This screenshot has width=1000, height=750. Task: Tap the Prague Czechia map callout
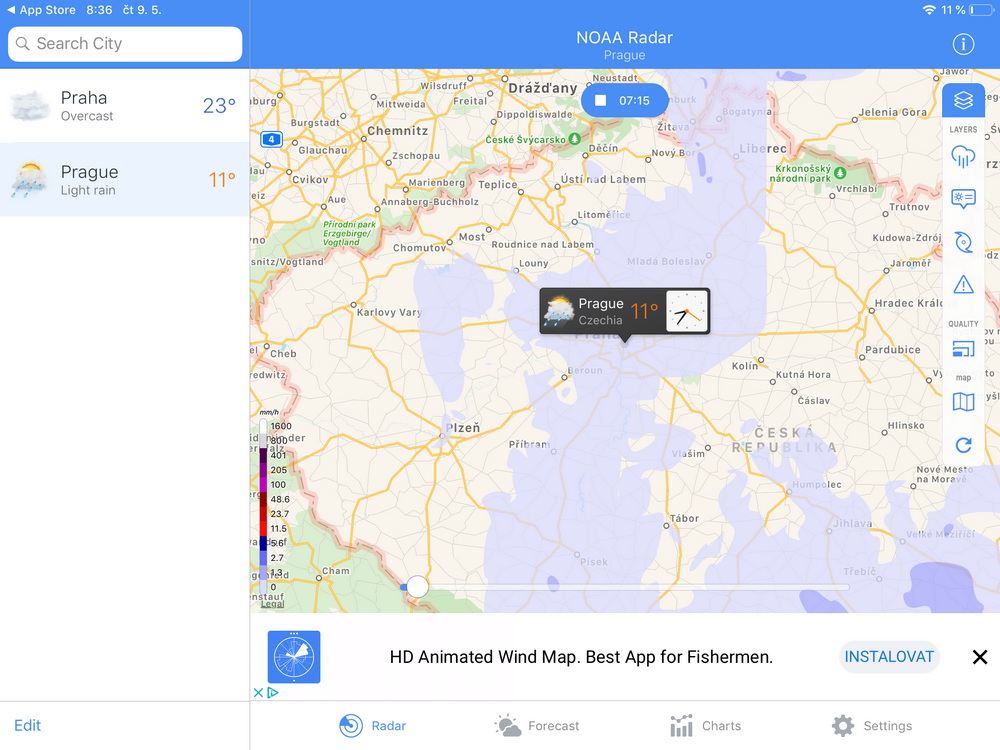624,311
